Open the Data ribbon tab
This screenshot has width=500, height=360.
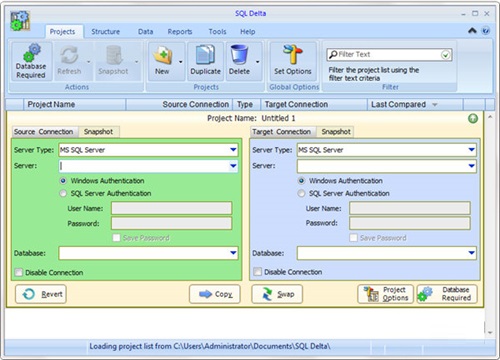coord(145,32)
